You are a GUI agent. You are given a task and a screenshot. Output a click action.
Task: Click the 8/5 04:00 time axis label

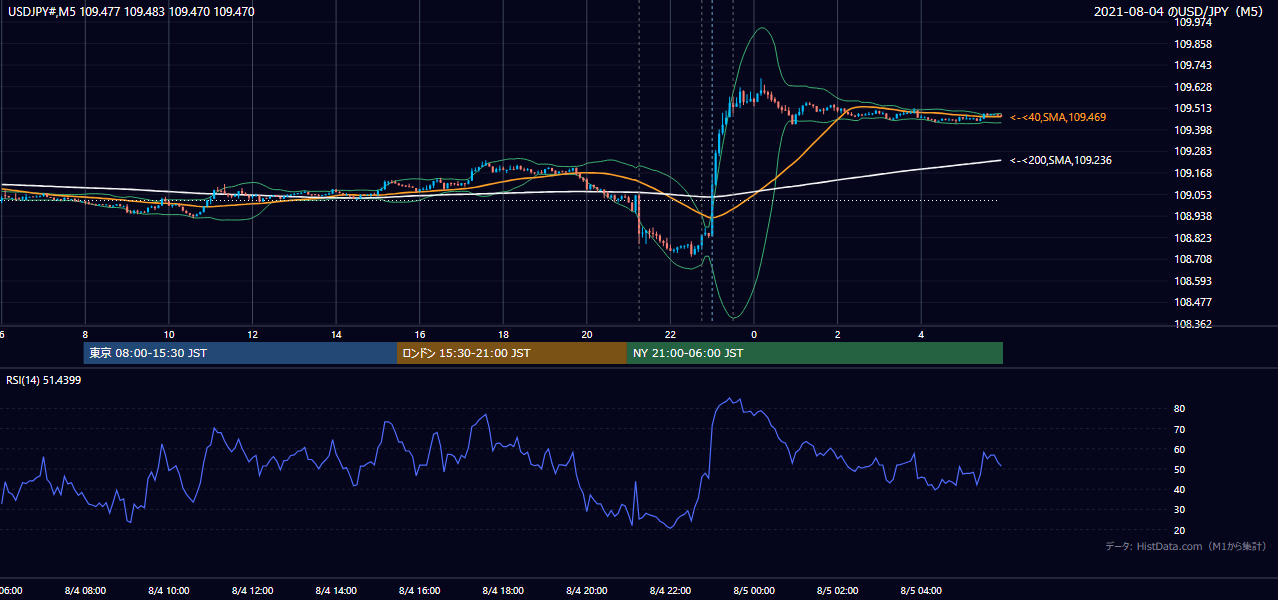point(922,590)
